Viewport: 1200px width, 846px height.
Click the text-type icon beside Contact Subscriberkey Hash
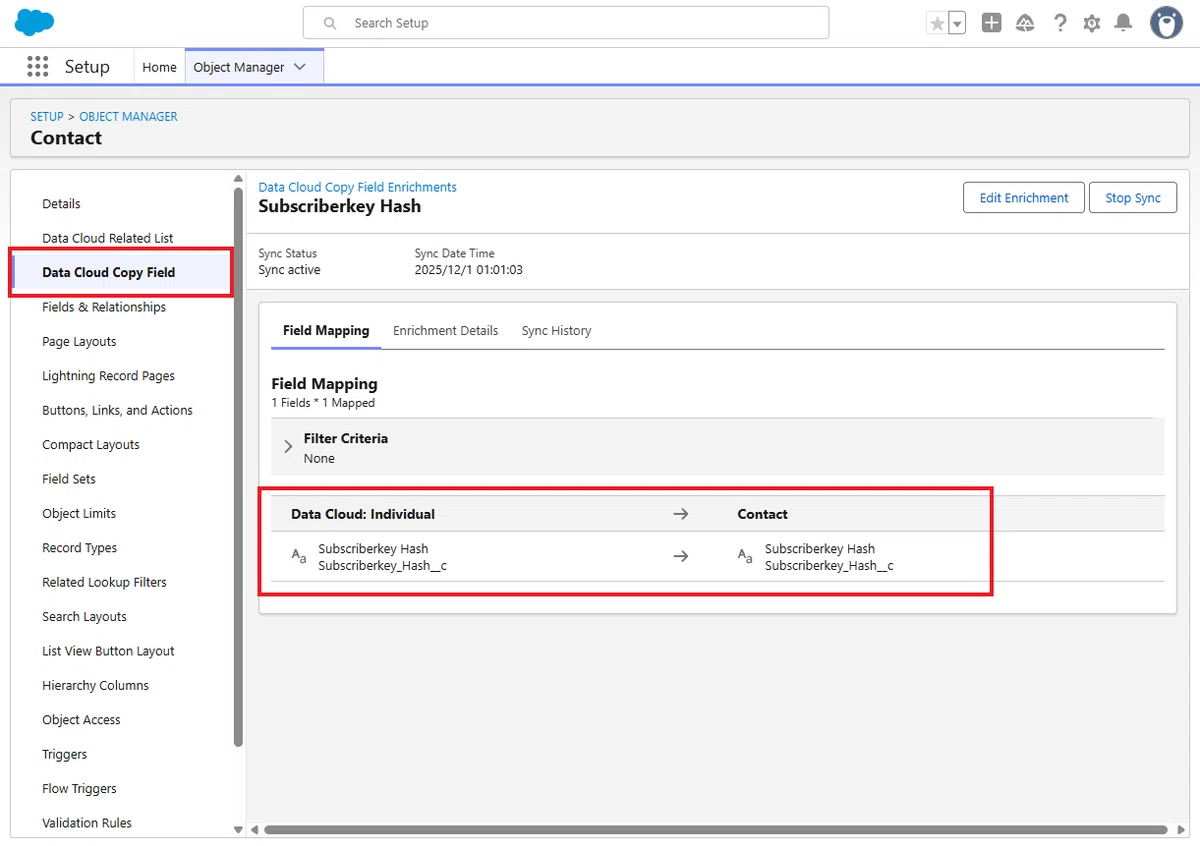tap(746, 556)
